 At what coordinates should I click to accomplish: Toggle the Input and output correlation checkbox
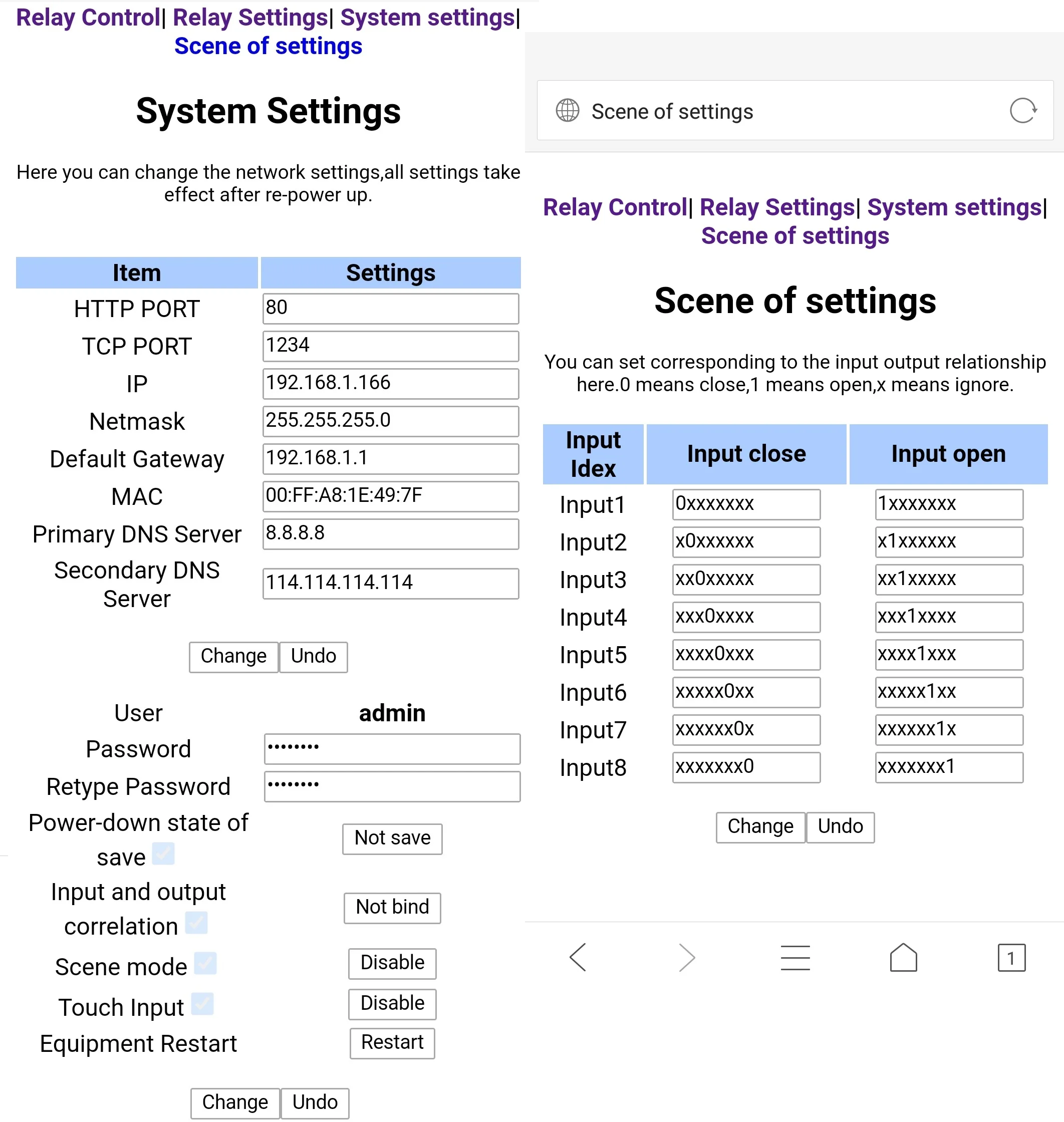(x=196, y=922)
